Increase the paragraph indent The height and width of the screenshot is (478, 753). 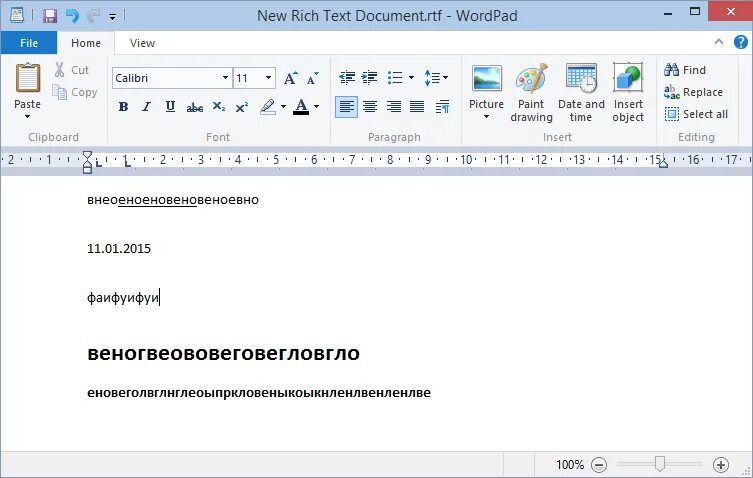click(369, 77)
